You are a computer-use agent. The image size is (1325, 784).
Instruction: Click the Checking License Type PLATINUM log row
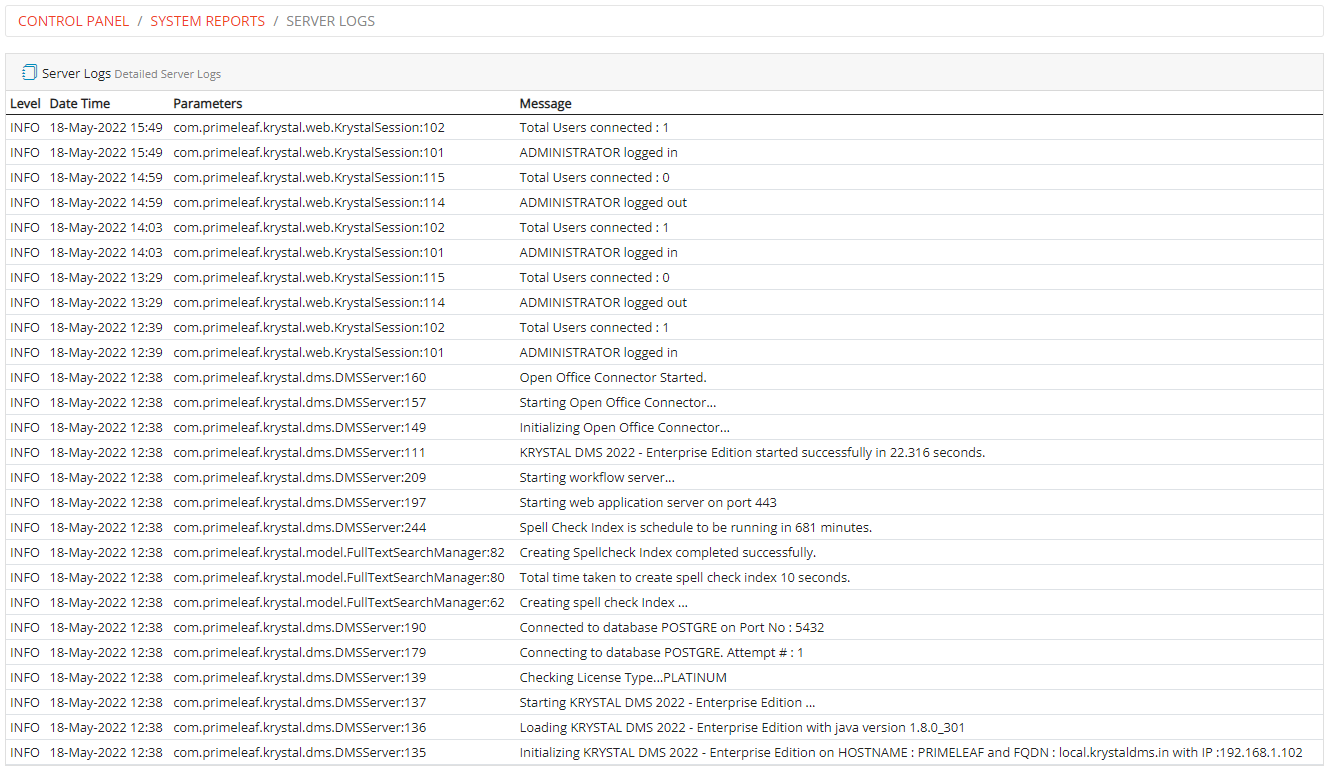(622, 677)
